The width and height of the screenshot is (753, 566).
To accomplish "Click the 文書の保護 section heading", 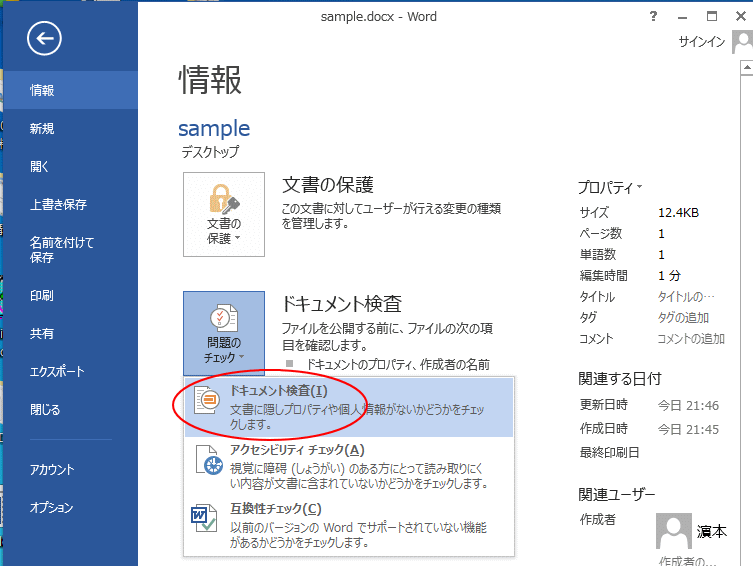I will coord(328,185).
